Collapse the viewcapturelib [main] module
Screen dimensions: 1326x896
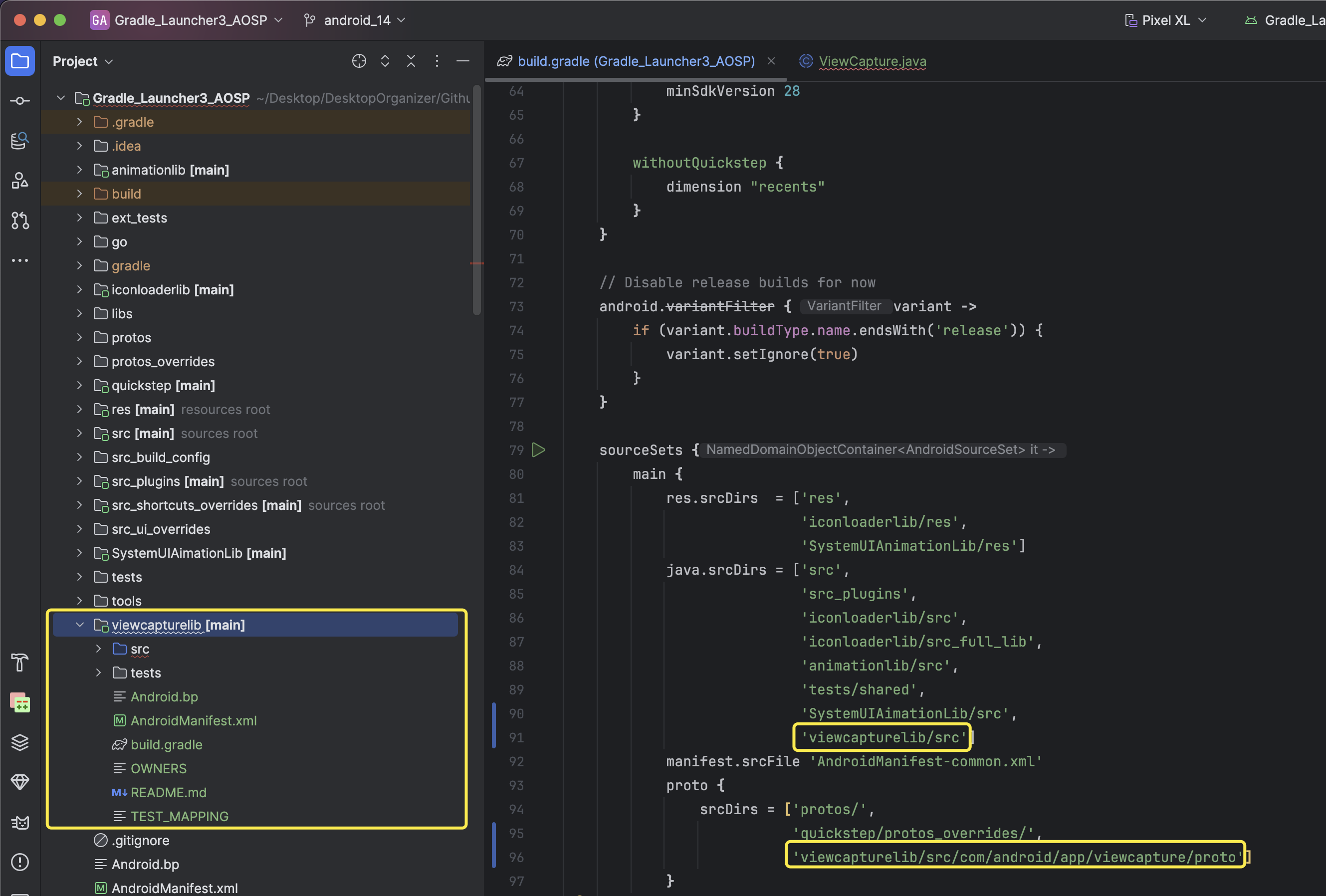pos(79,624)
